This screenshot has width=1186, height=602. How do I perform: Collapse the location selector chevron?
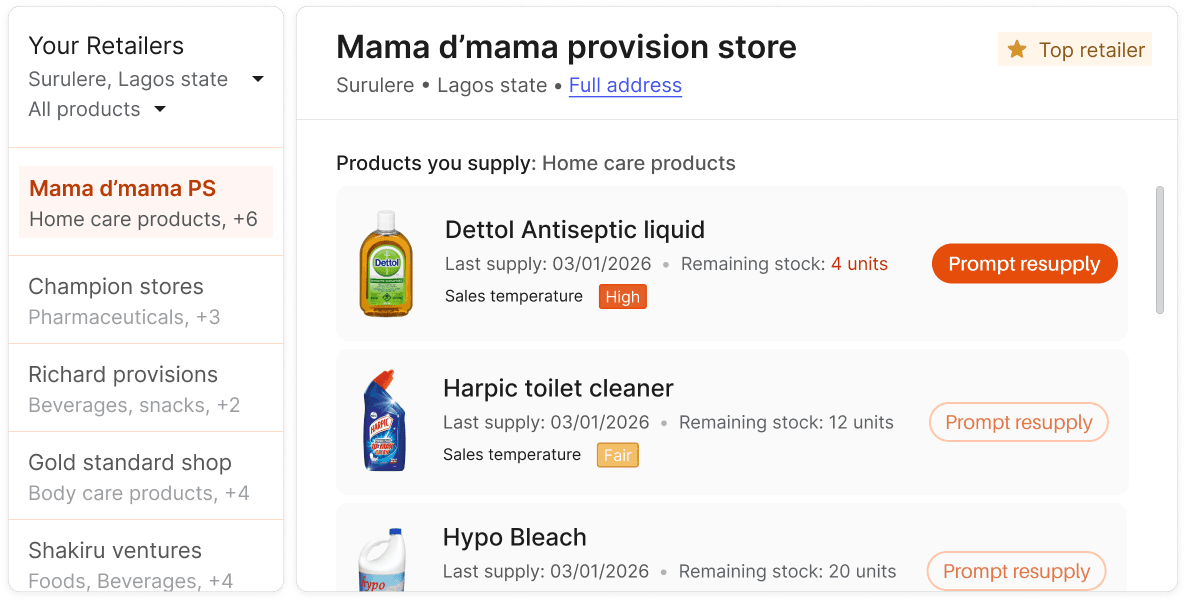(x=257, y=78)
